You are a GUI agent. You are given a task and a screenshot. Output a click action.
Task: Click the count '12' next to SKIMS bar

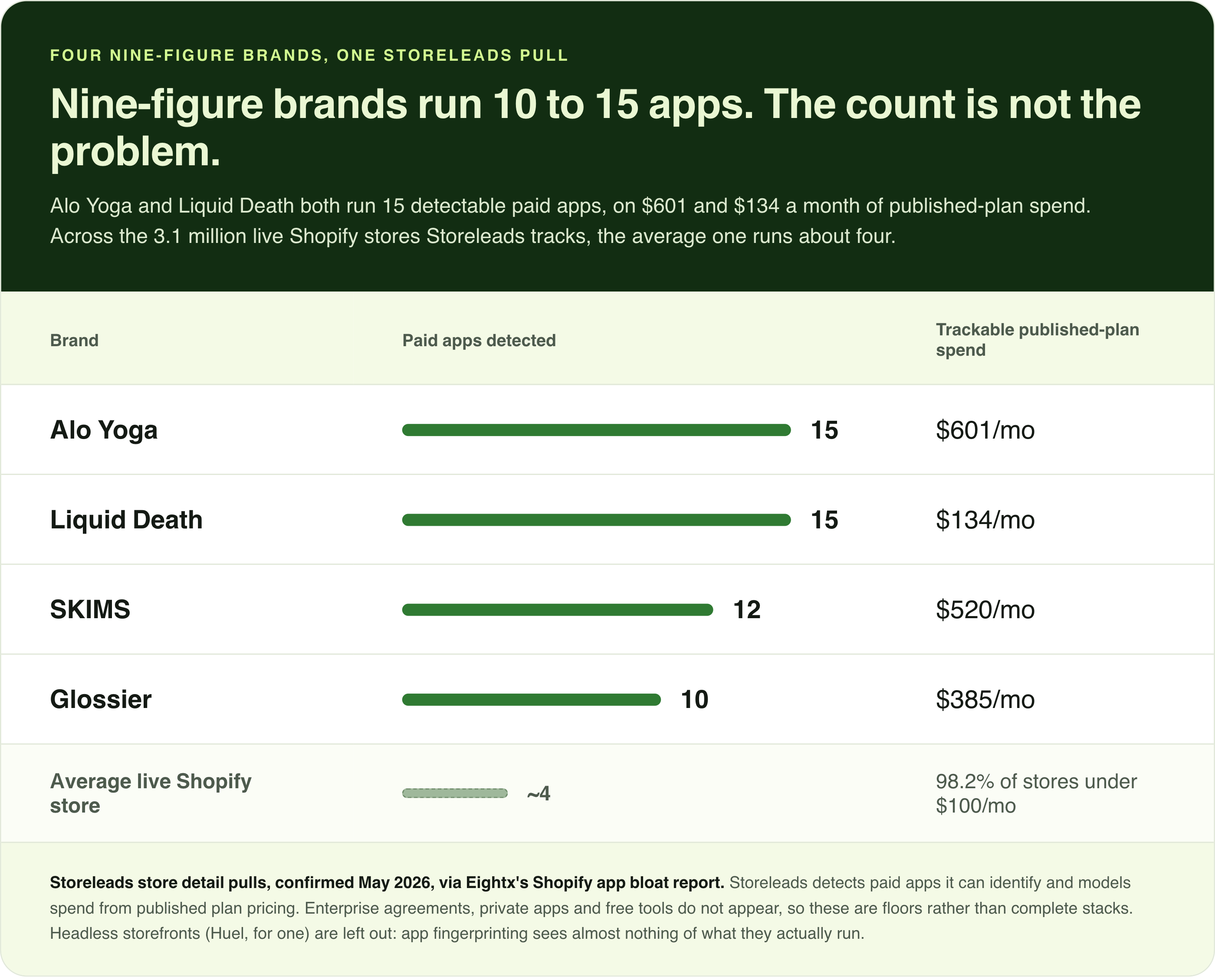click(x=746, y=610)
